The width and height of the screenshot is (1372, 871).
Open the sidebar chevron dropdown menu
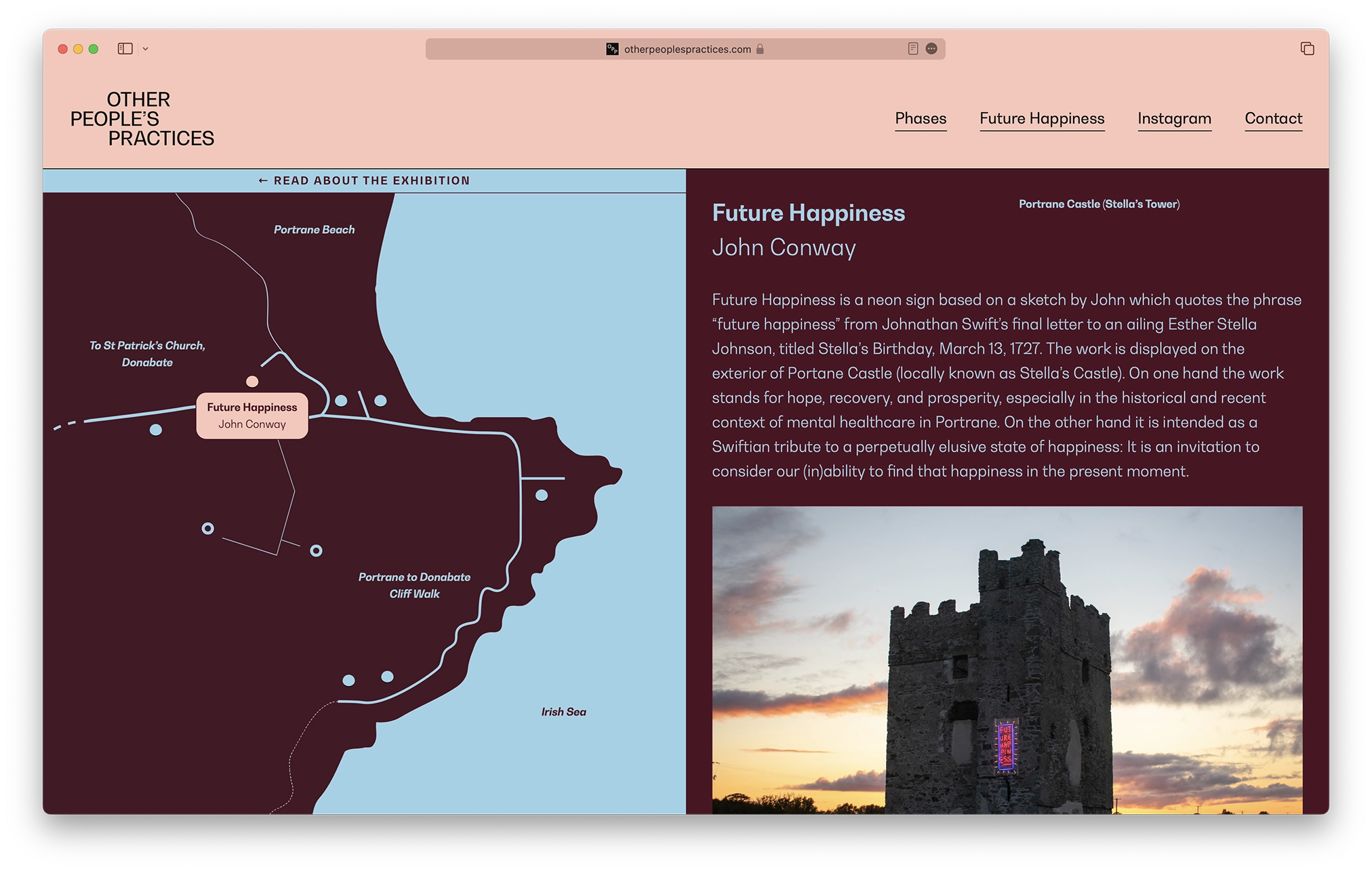146,49
